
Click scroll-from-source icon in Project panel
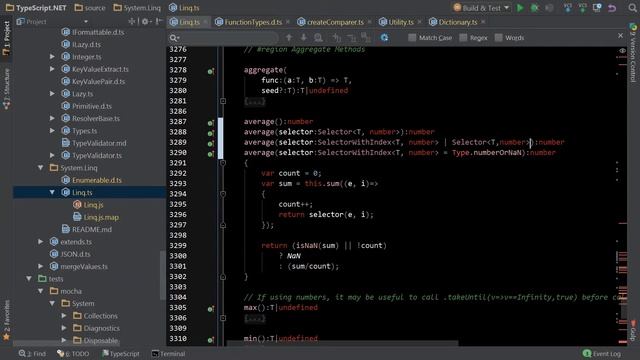(131, 21)
